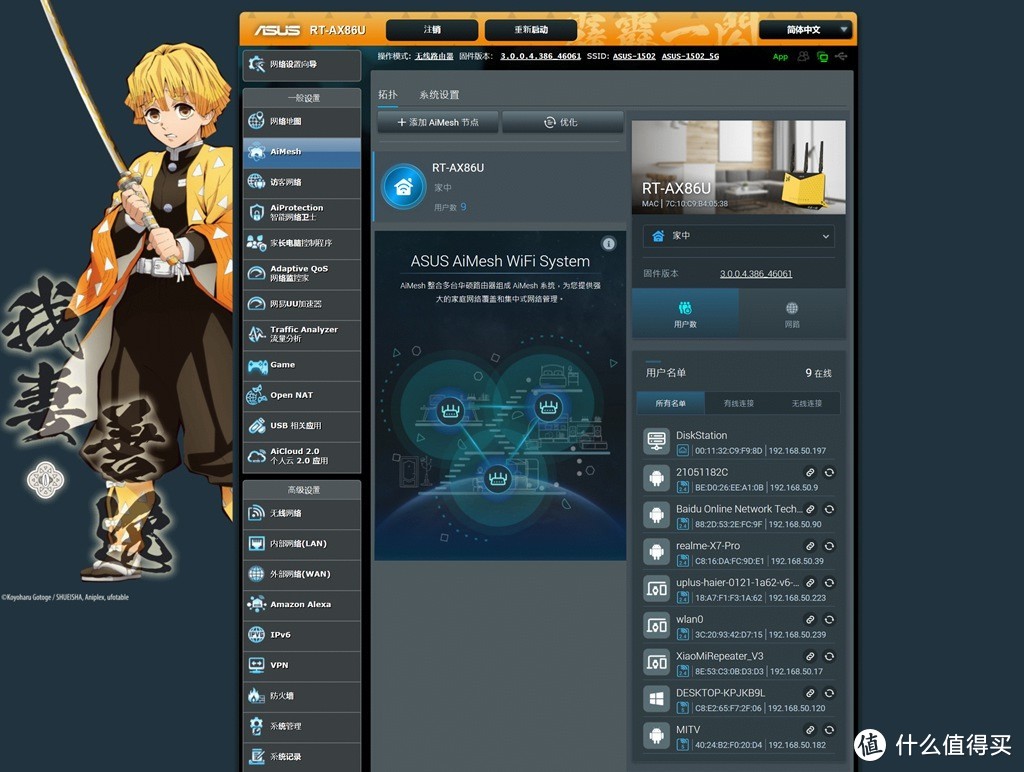Click bind link icon for Baidu Online Network Tech
This screenshot has width=1024, height=772.
tap(810, 509)
